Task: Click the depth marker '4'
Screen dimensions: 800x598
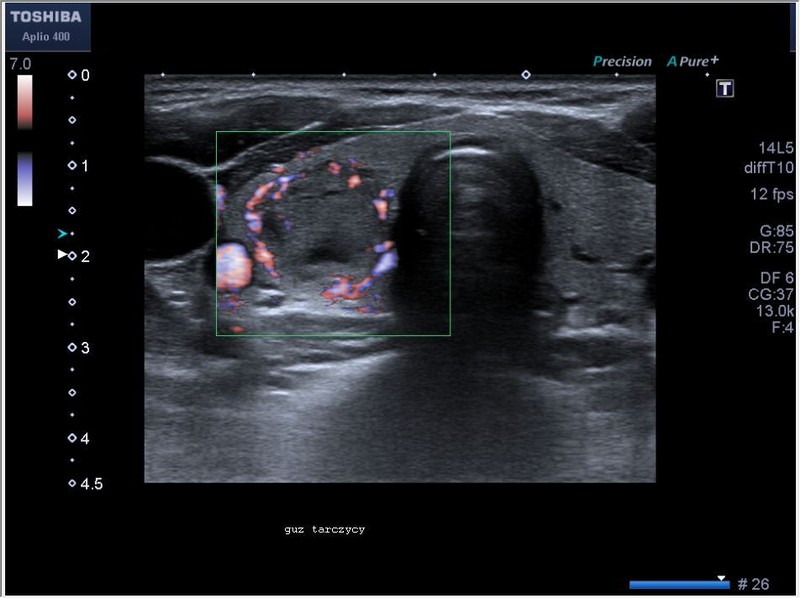Action: (85, 438)
